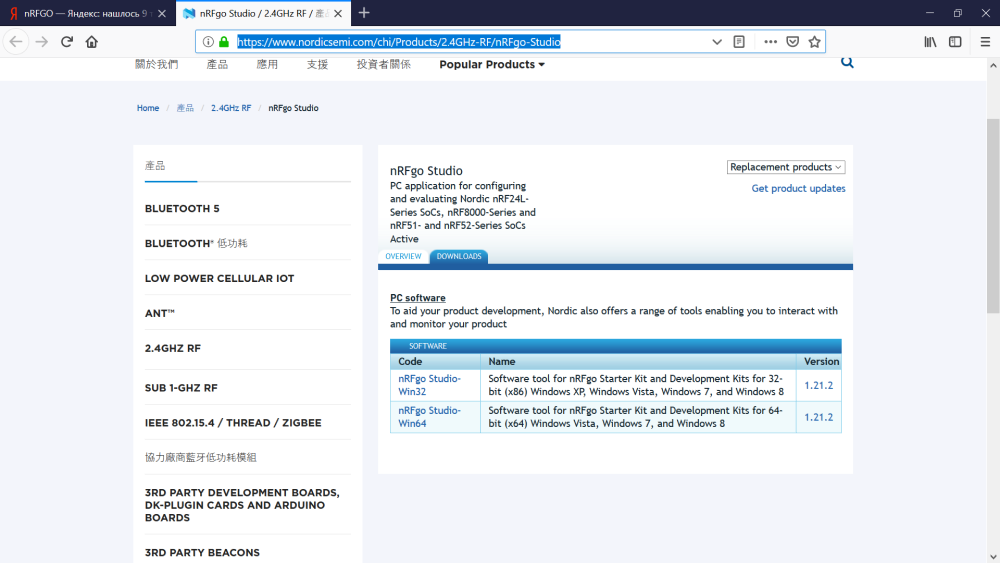This screenshot has width=1000, height=563.
Task: Save page to Pocket
Action: point(792,42)
